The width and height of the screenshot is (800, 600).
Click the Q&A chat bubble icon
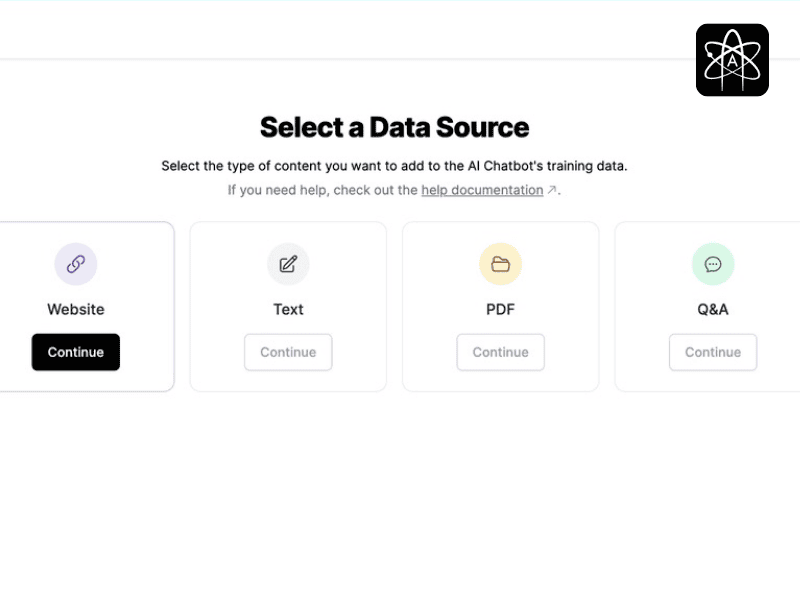coord(713,264)
